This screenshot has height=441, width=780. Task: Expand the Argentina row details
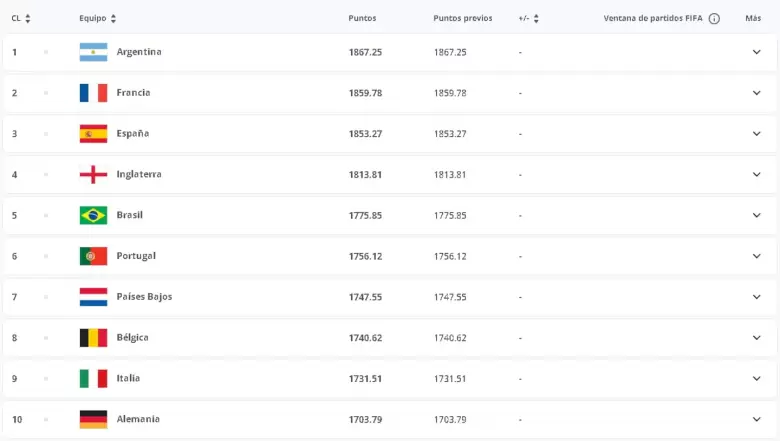757,52
